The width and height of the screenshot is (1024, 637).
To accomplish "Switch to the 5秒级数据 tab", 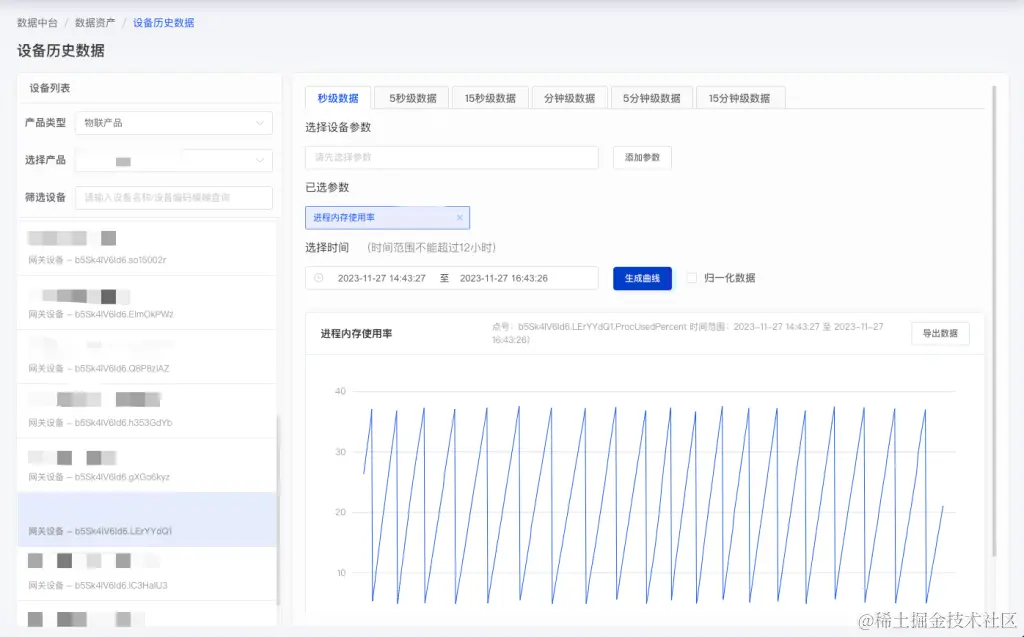I will pyautogui.click(x=409, y=97).
